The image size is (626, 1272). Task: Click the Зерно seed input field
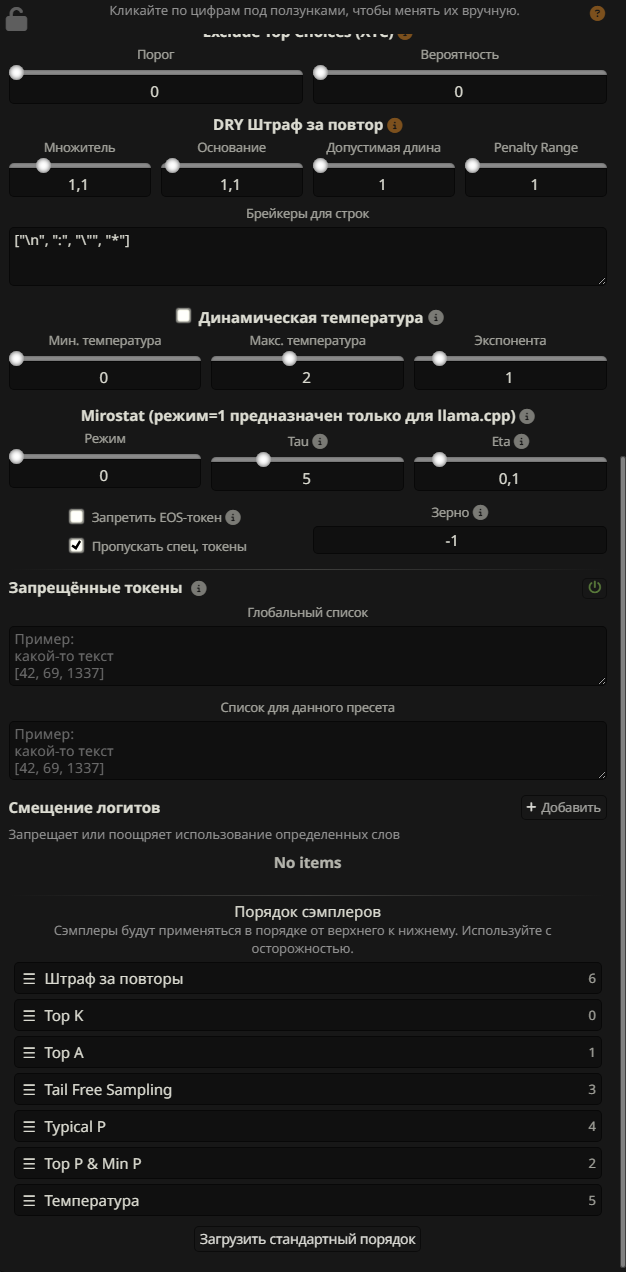click(x=460, y=540)
